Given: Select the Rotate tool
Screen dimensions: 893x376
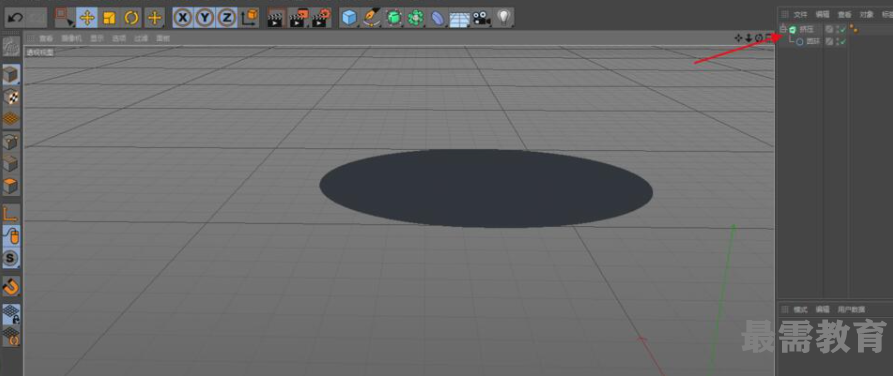Looking at the screenshot, I should point(132,18).
